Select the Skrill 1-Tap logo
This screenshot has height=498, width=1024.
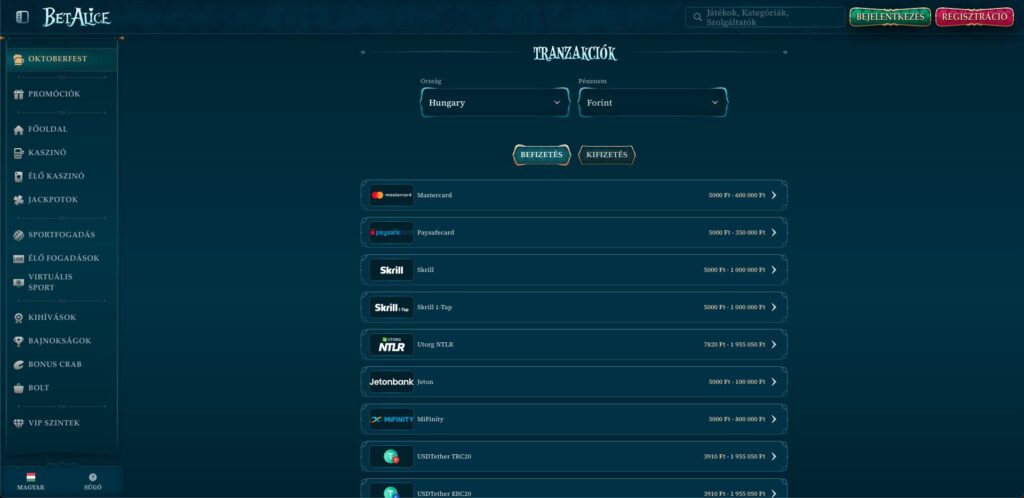click(391, 307)
